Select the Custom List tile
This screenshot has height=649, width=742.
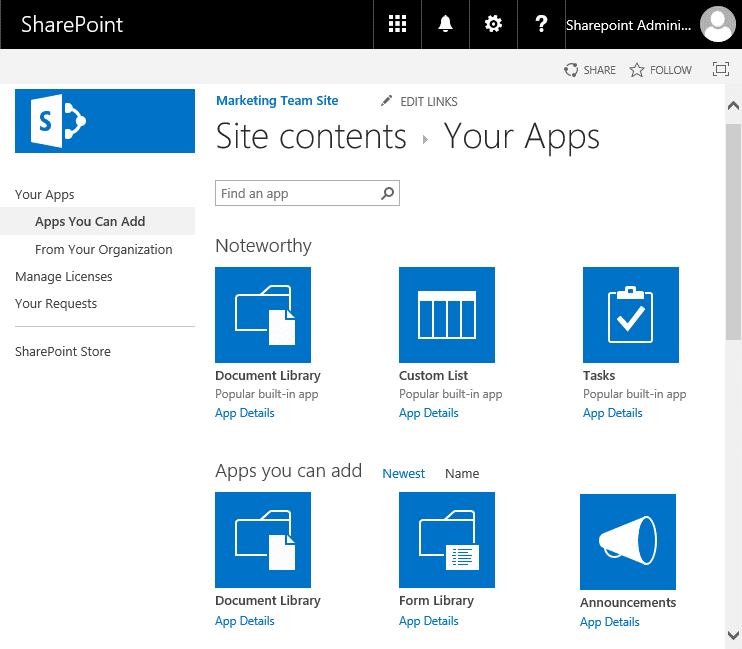(447, 315)
